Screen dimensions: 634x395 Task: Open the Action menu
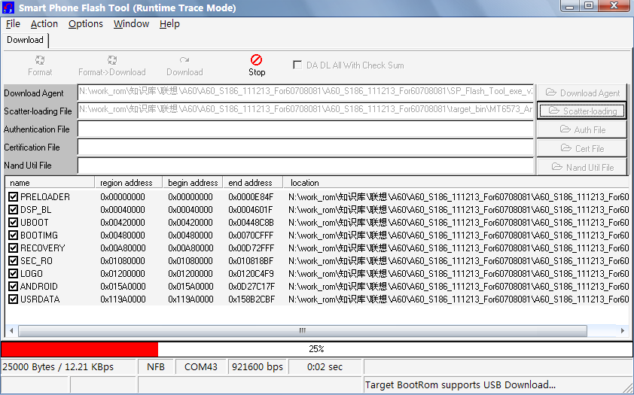[x=44, y=24]
